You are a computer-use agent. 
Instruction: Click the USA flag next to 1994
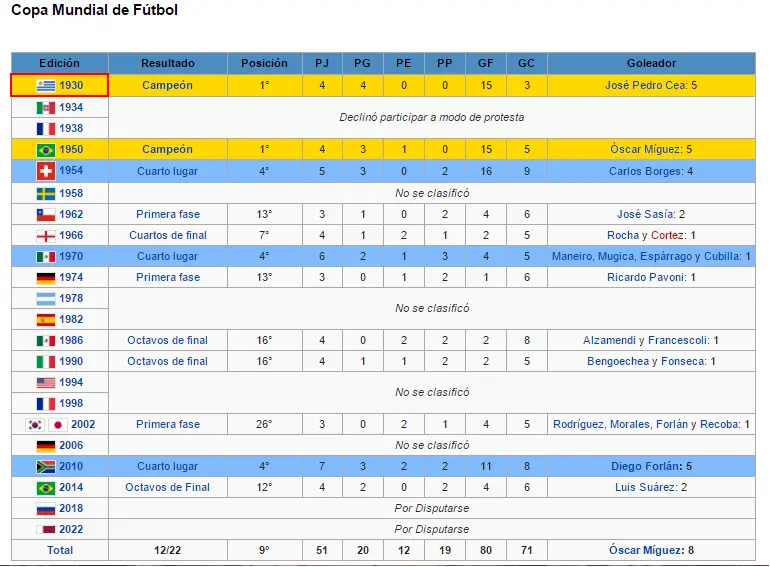tap(46, 382)
